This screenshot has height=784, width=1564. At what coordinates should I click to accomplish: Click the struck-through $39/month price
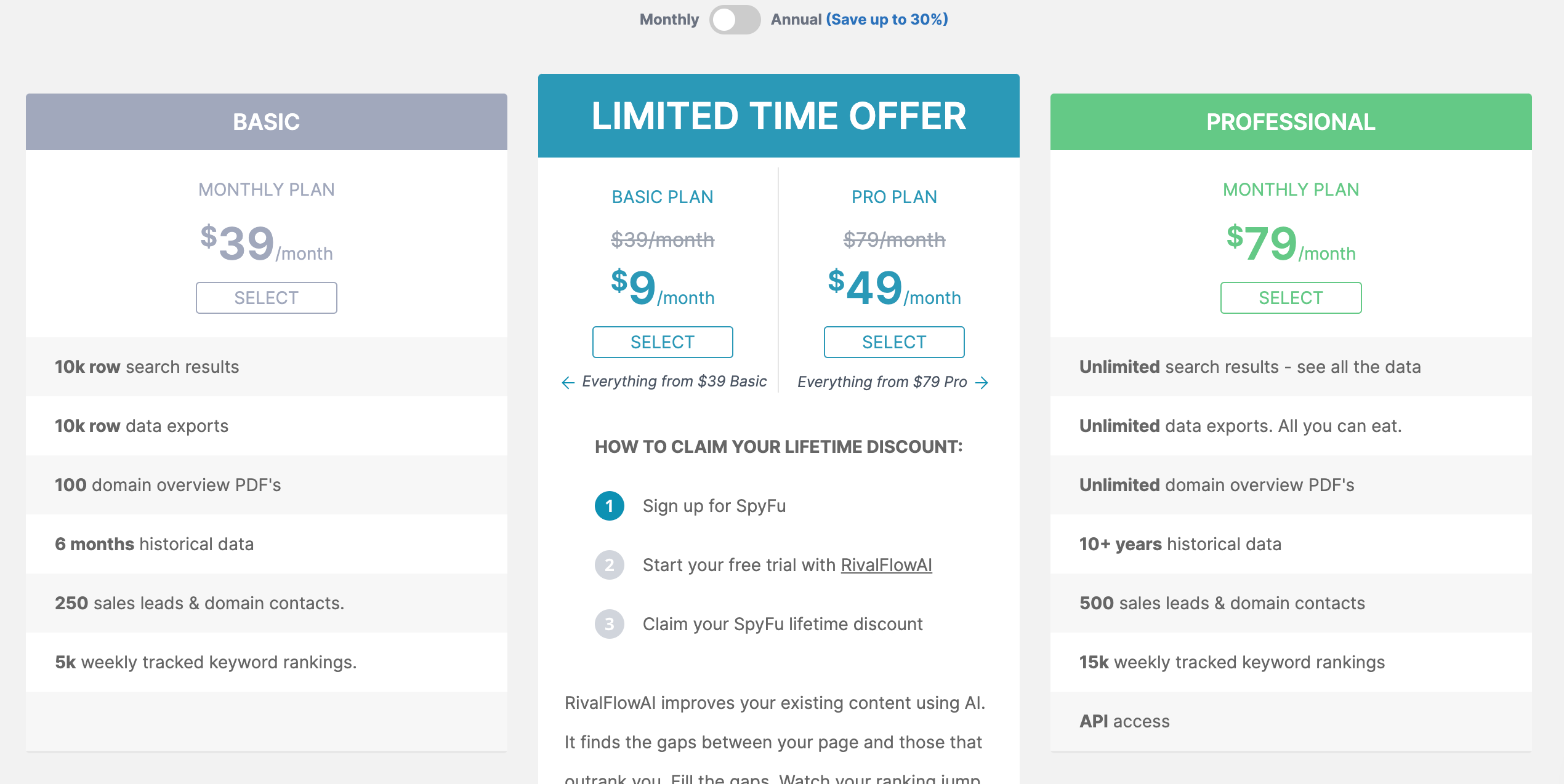point(663,239)
